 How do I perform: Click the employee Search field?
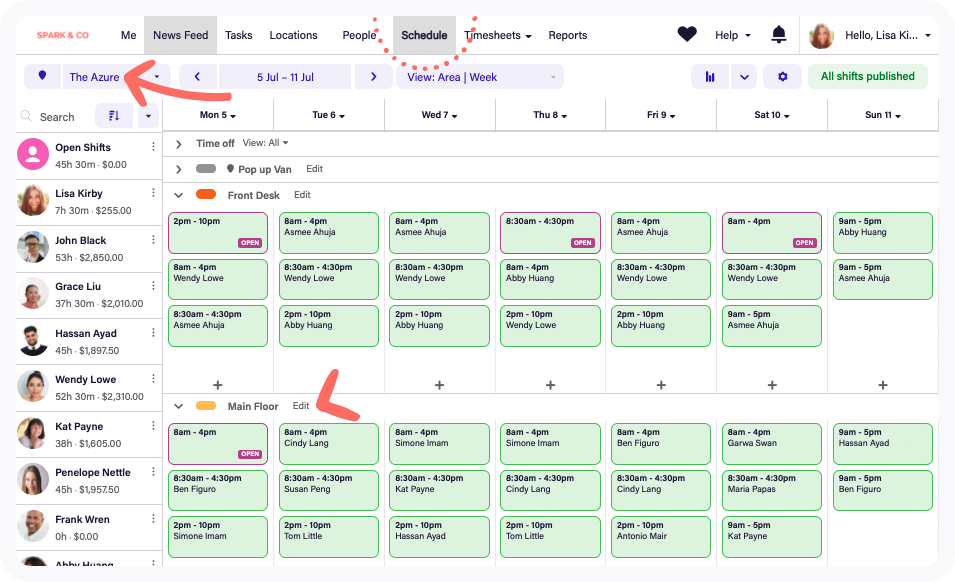[x=57, y=116]
